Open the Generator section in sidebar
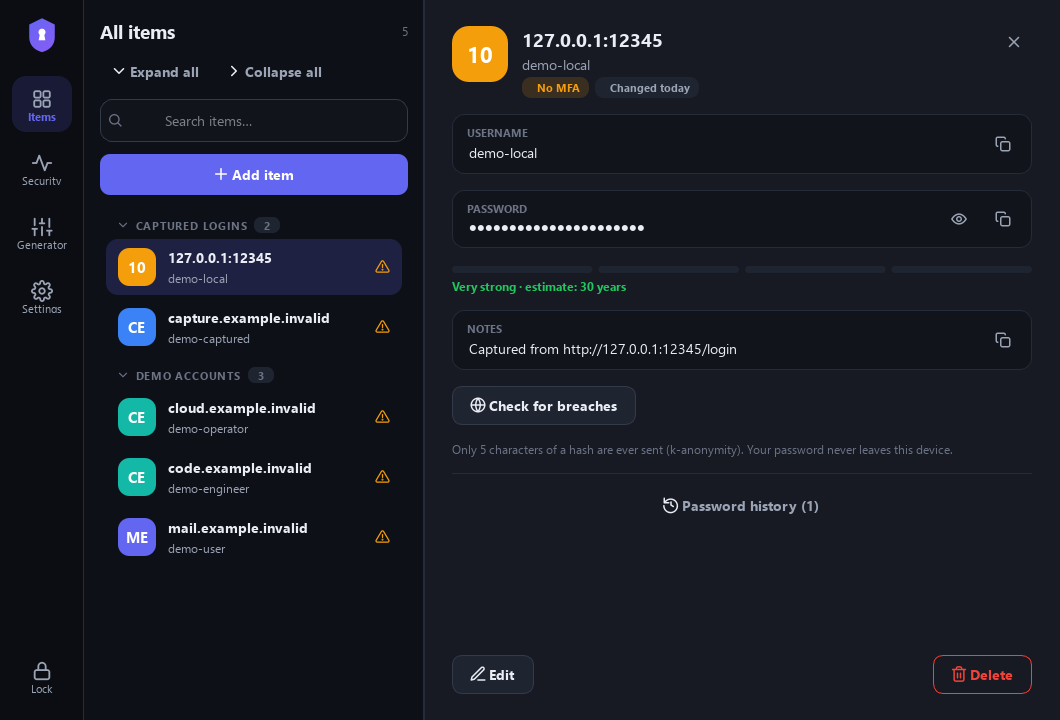 pos(42,234)
